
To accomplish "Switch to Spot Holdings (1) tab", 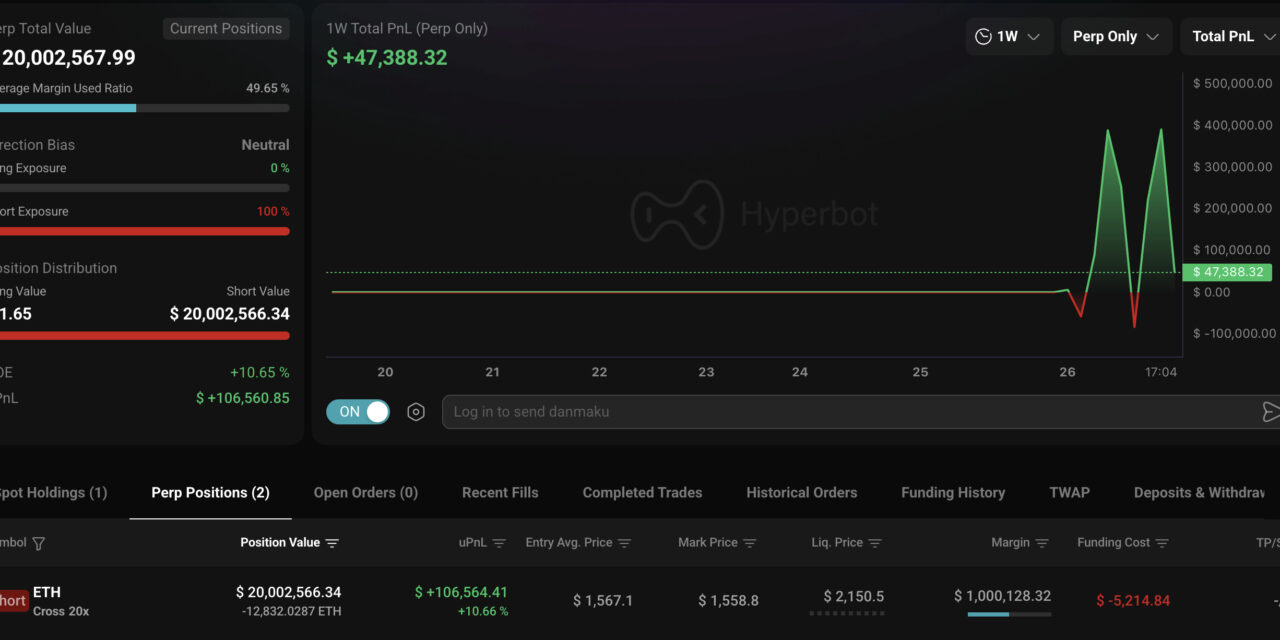I will tap(52, 492).
